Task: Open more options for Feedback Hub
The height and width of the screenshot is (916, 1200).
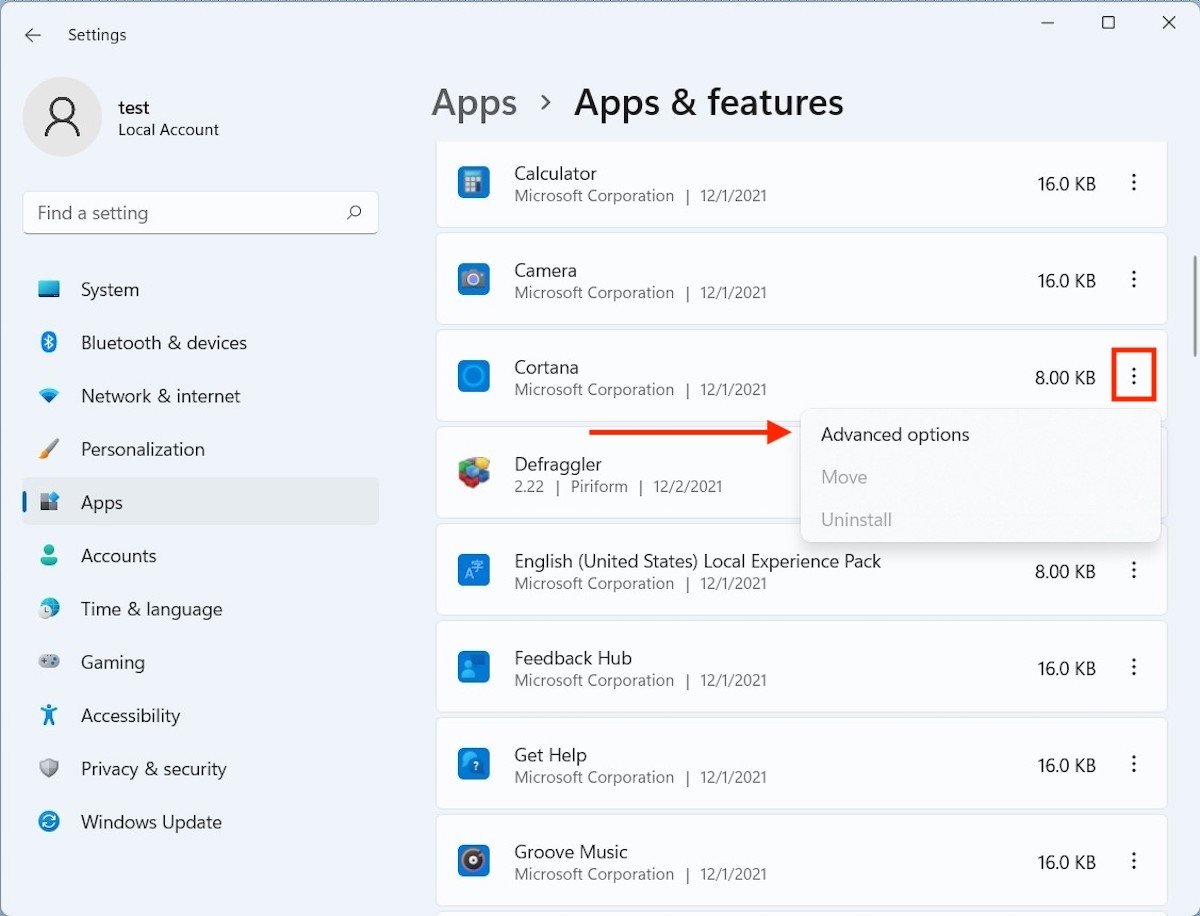Action: pos(1134,668)
